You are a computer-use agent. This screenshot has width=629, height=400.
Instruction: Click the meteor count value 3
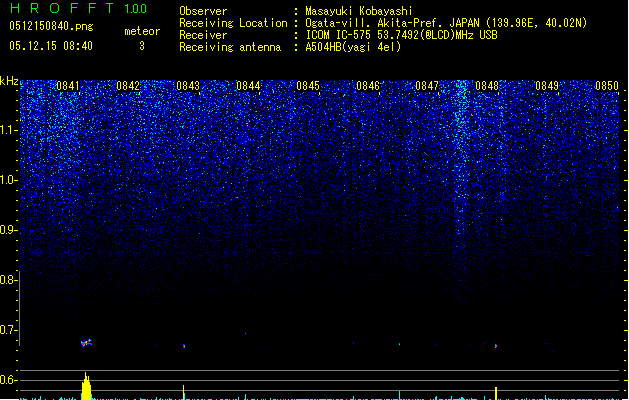coord(142,46)
